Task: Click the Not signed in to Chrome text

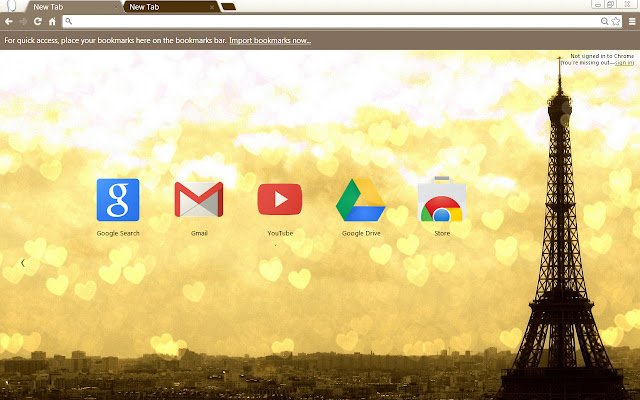Action: point(602,56)
